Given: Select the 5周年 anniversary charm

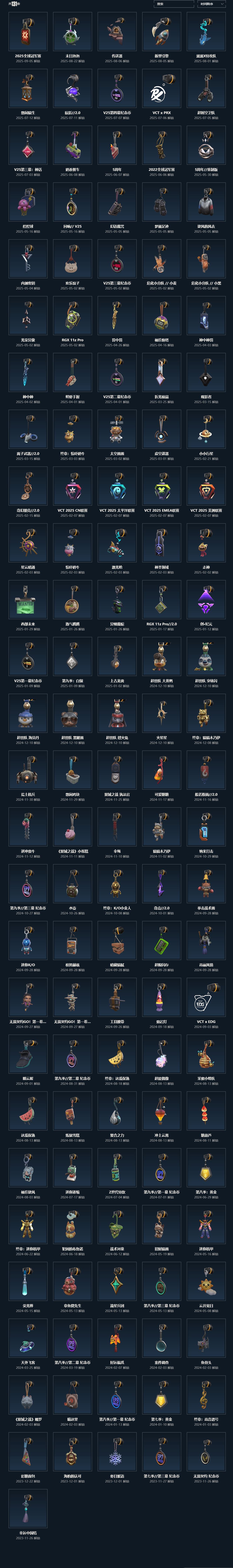Looking at the screenshot, I should [x=117, y=145].
